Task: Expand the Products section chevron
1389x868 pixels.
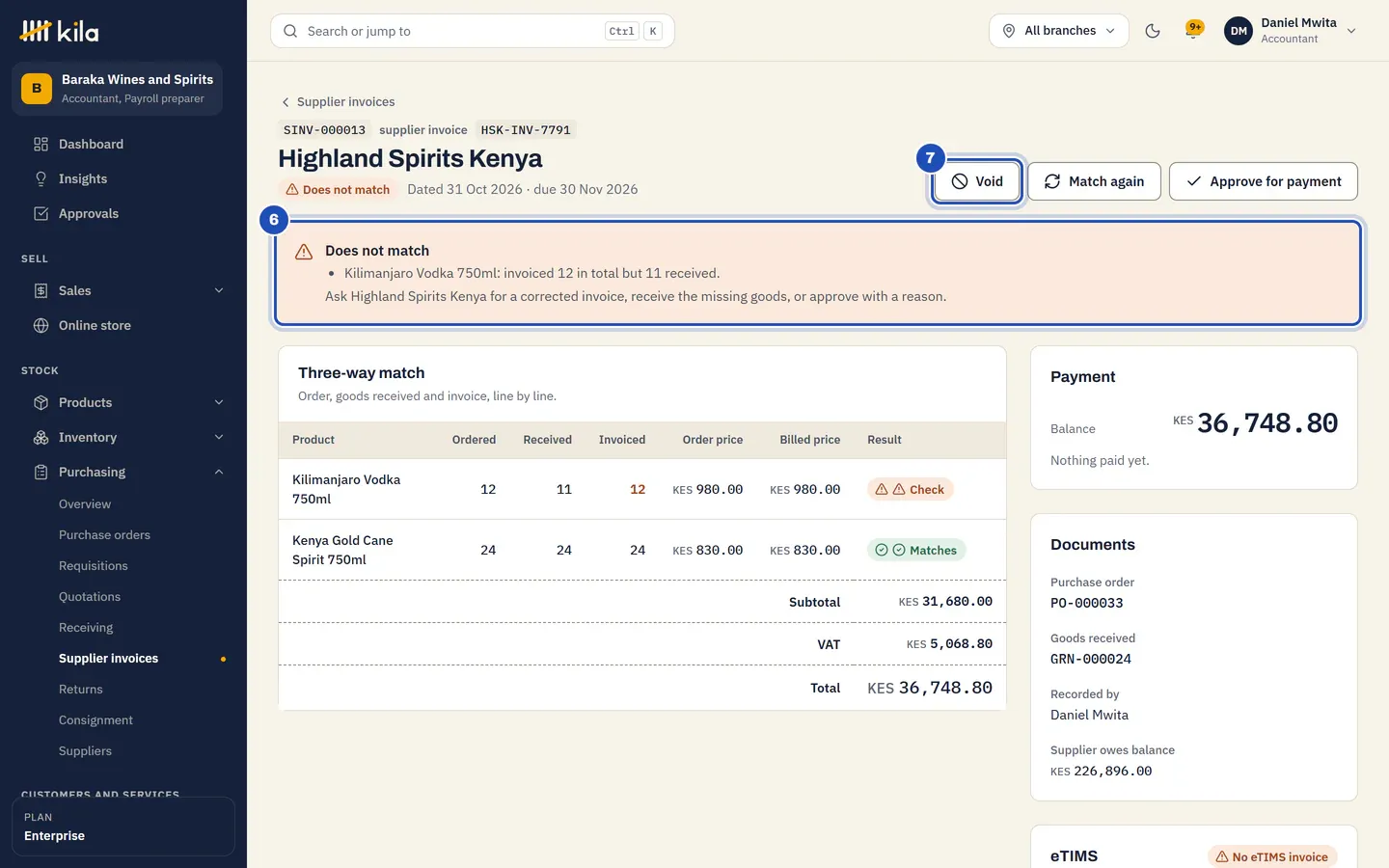Action: click(219, 403)
